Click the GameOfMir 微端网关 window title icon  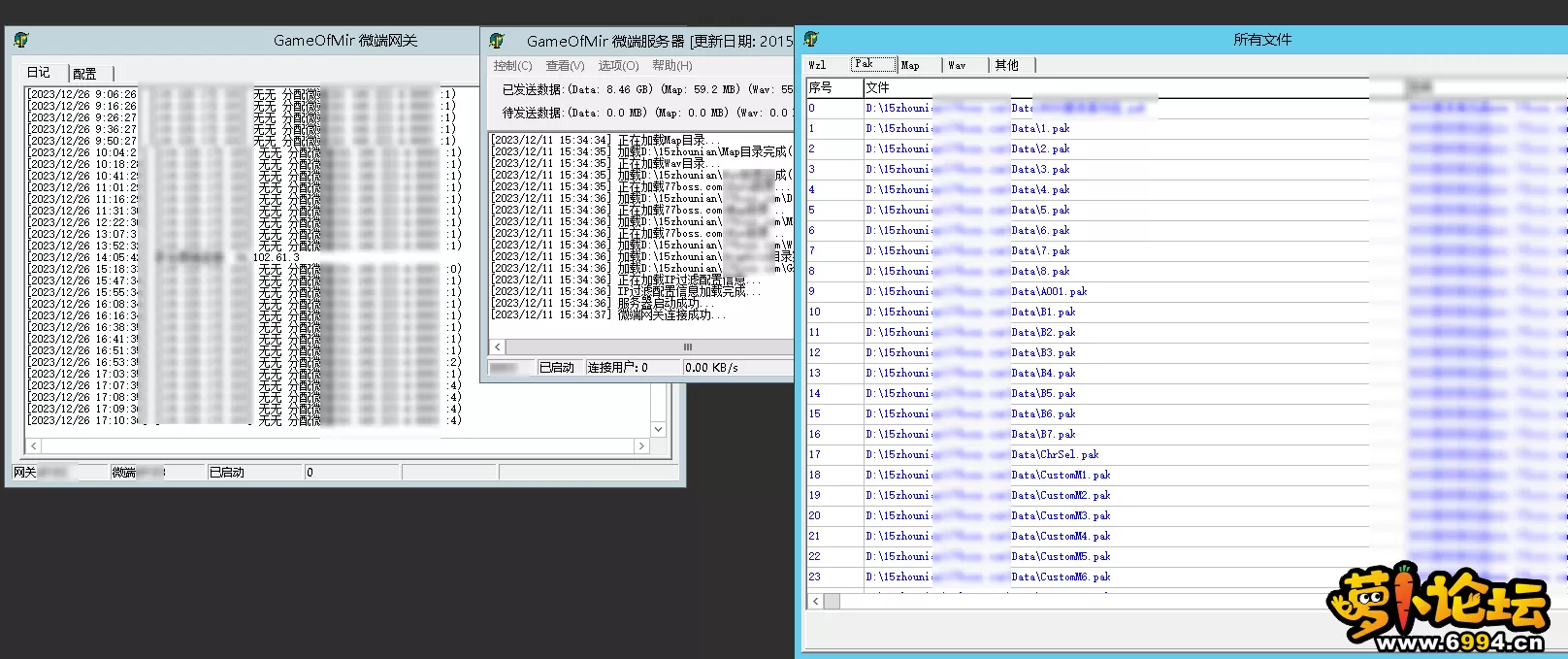(21, 40)
